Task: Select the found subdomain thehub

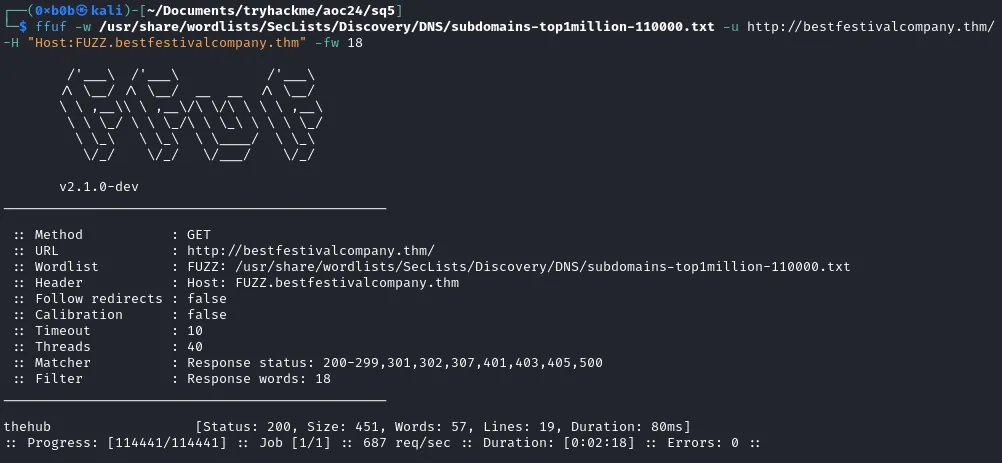Action: (27, 427)
